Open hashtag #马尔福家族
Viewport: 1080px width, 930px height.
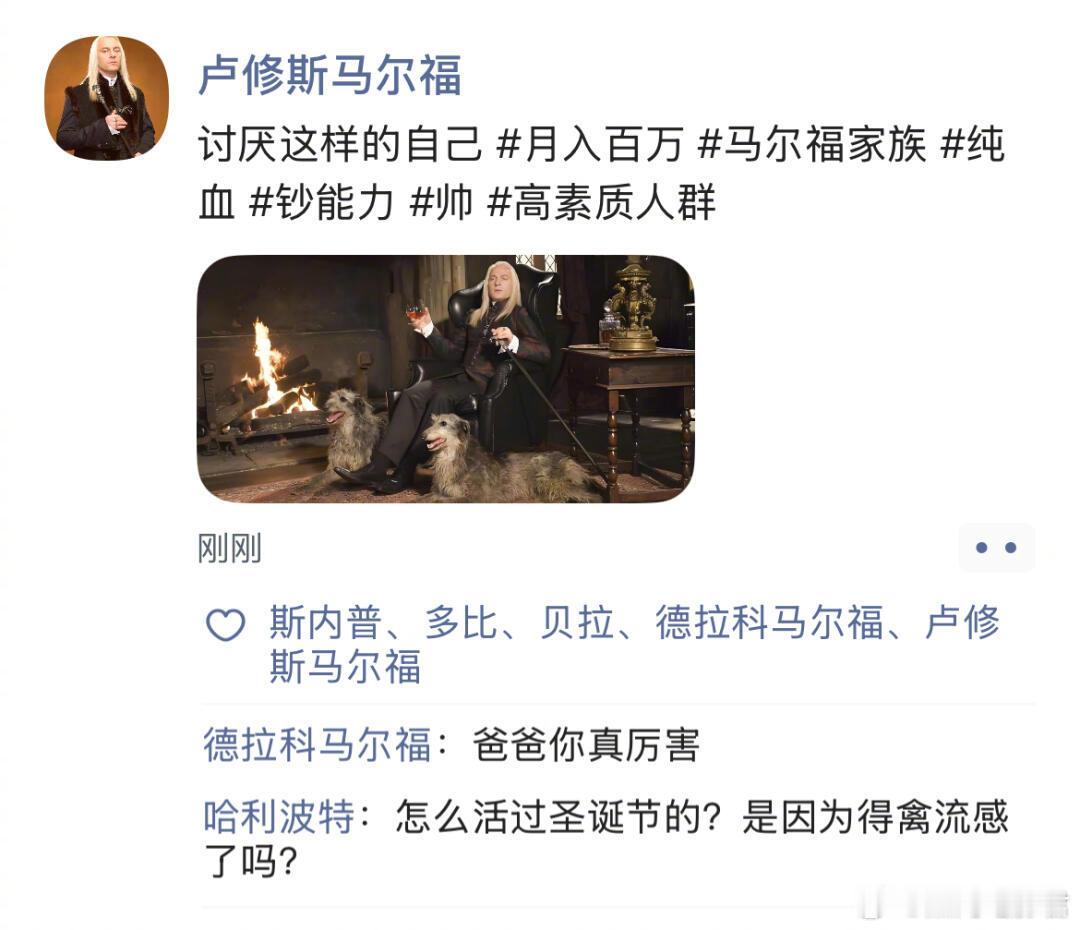(x=812, y=145)
